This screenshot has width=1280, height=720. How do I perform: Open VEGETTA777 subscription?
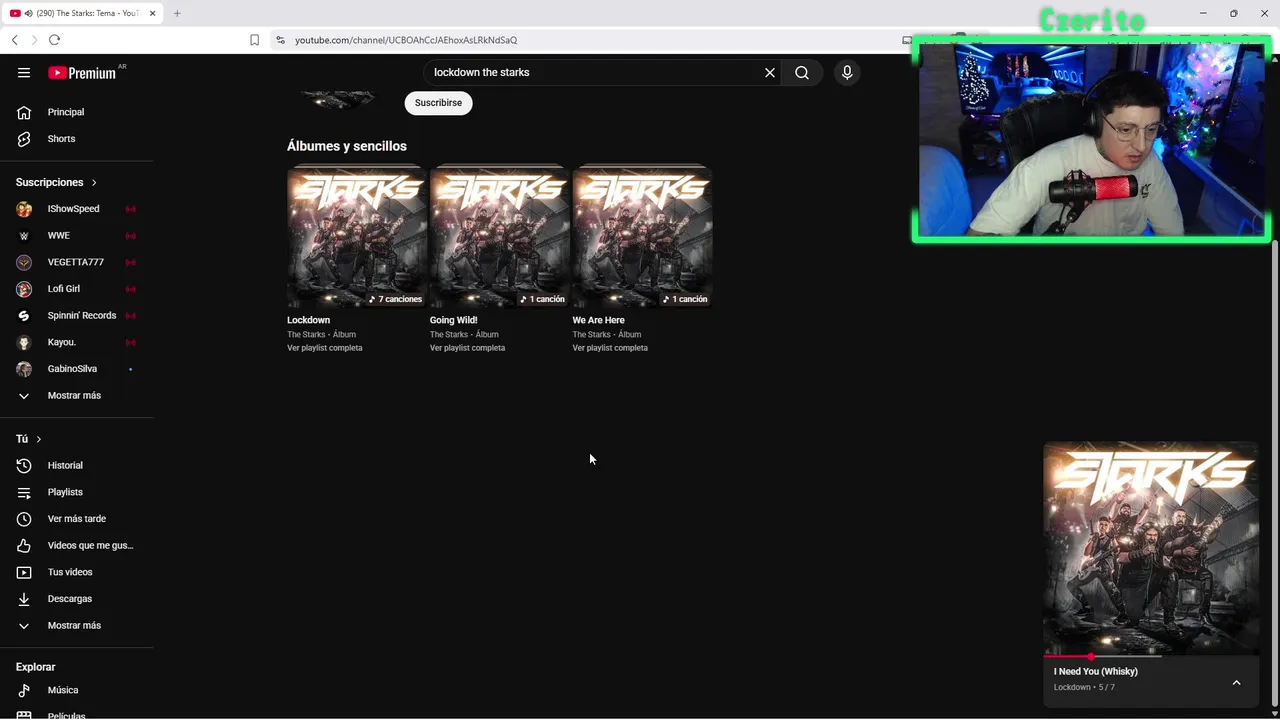(77, 262)
